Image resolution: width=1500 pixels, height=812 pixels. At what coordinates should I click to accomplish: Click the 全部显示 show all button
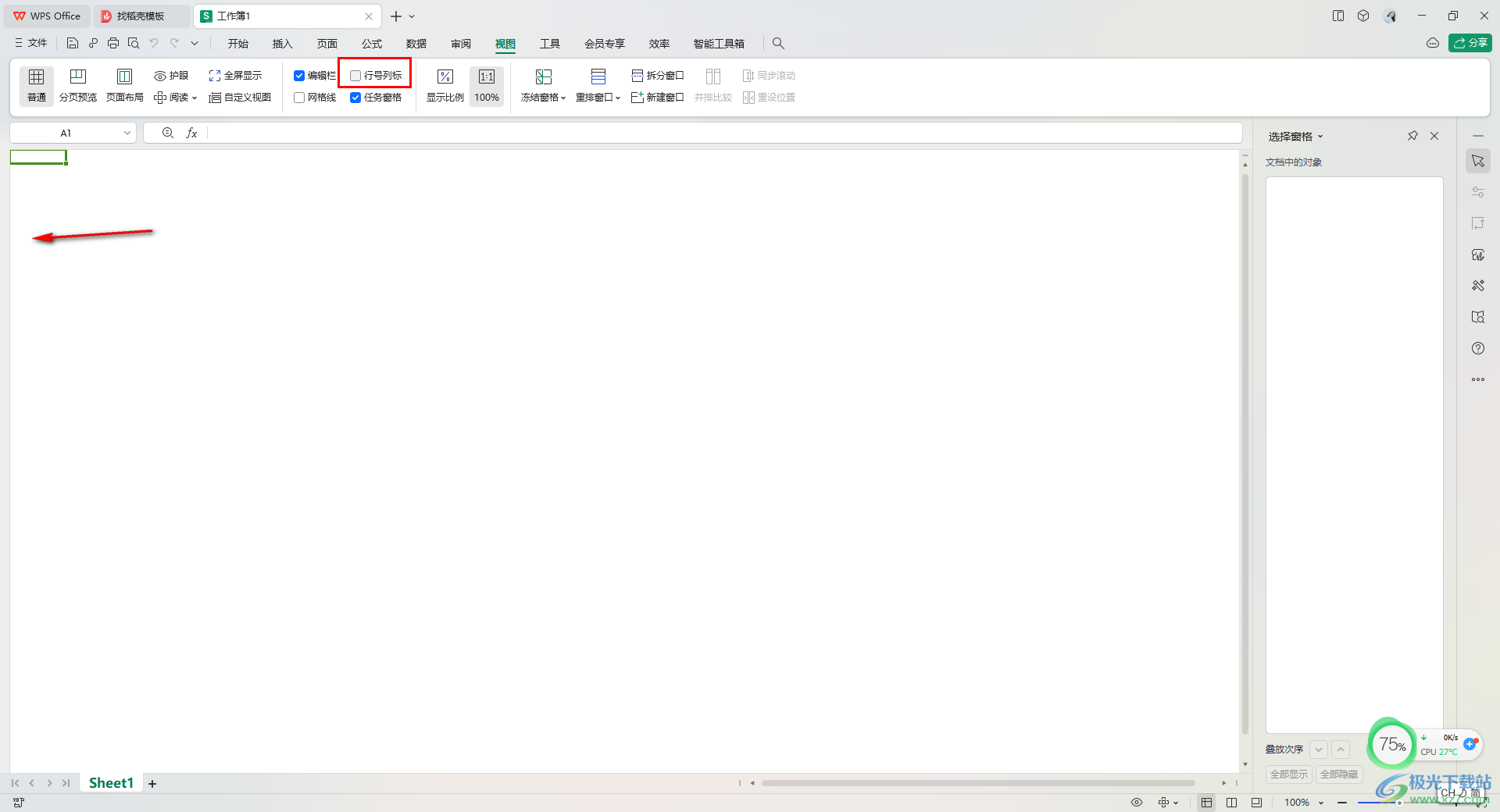click(x=1289, y=775)
